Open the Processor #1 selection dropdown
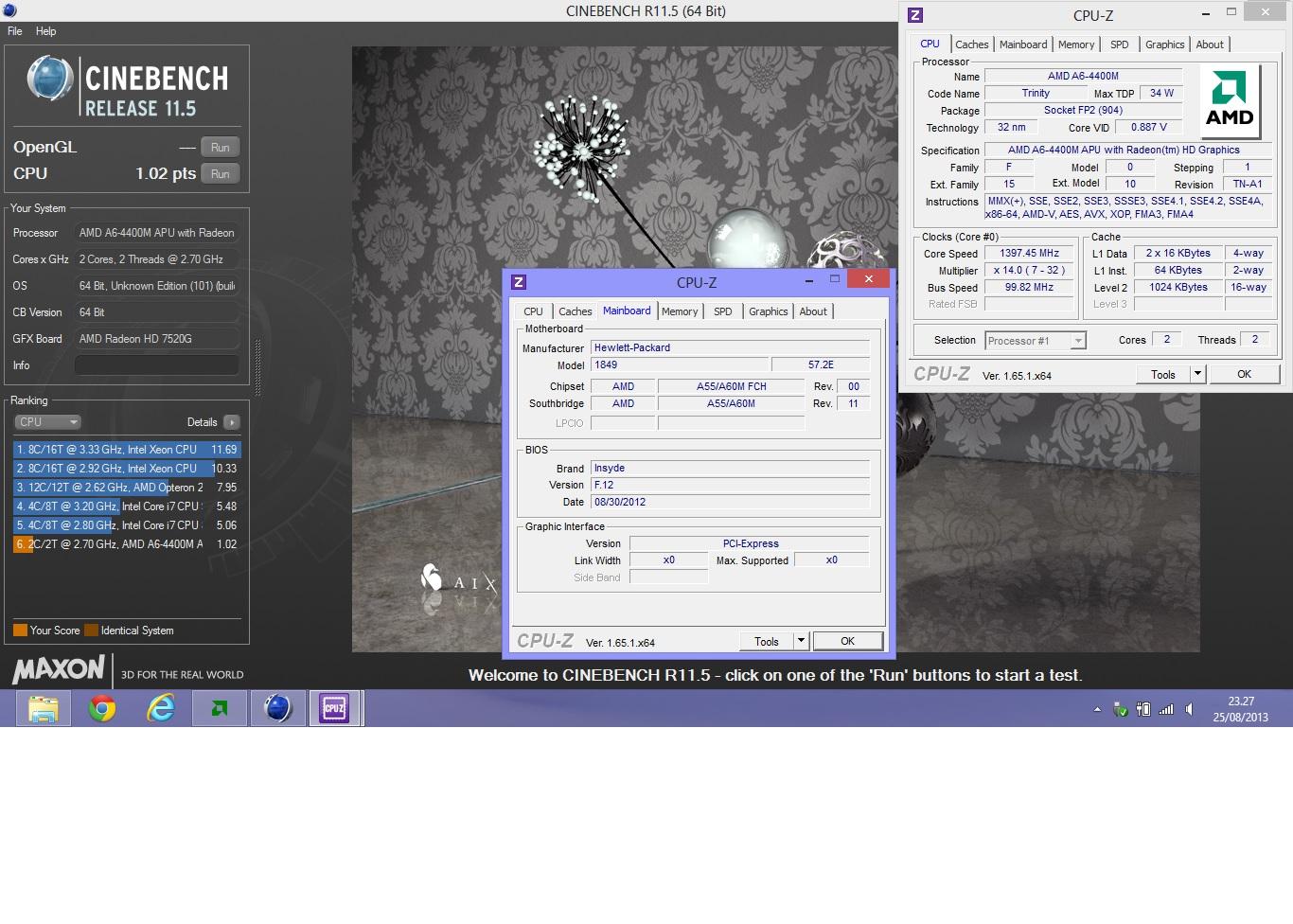Viewport: 1293px width, 924px height. [x=1036, y=341]
